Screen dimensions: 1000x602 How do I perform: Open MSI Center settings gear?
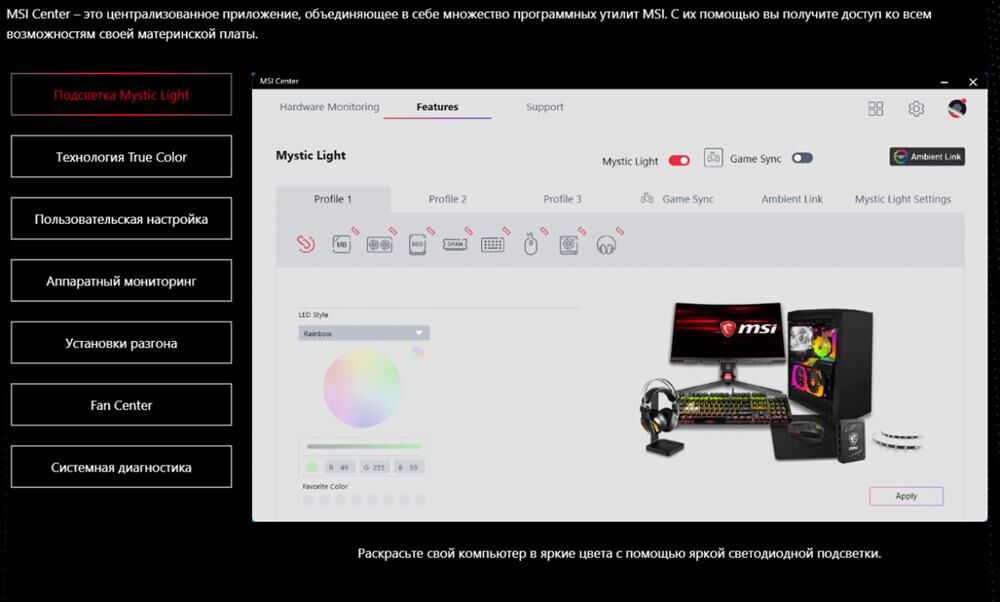(916, 108)
